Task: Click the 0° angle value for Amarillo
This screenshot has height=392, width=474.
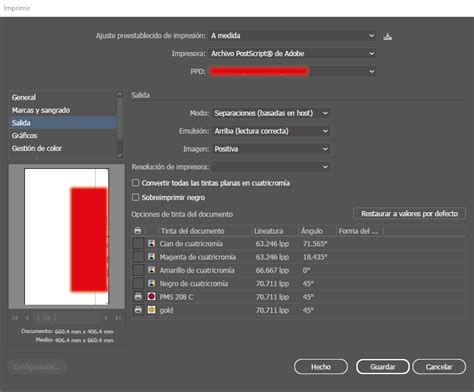Action: (306, 270)
